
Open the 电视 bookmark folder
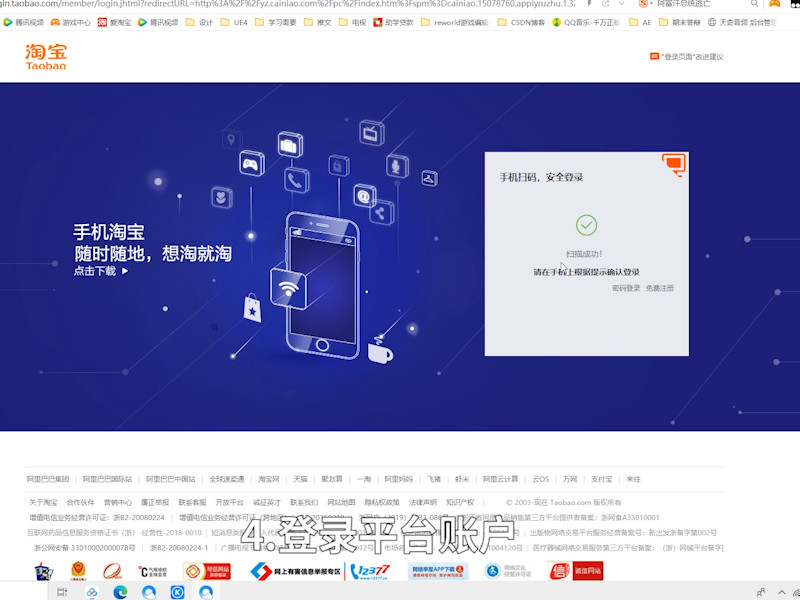point(353,22)
